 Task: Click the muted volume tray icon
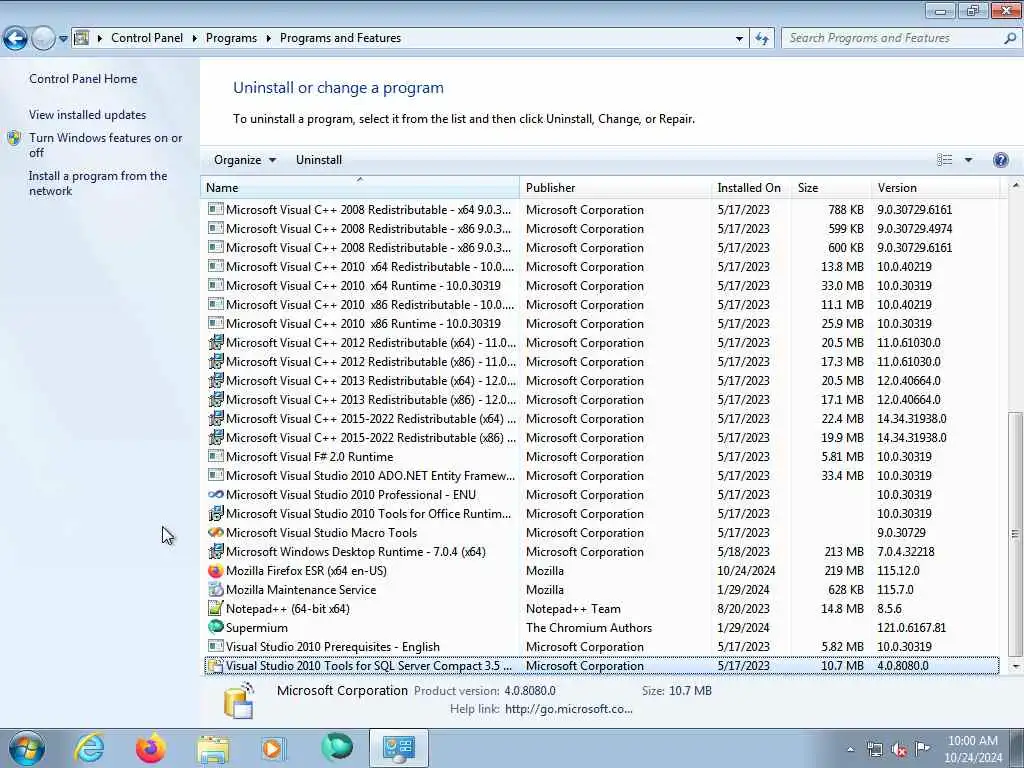(x=899, y=750)
